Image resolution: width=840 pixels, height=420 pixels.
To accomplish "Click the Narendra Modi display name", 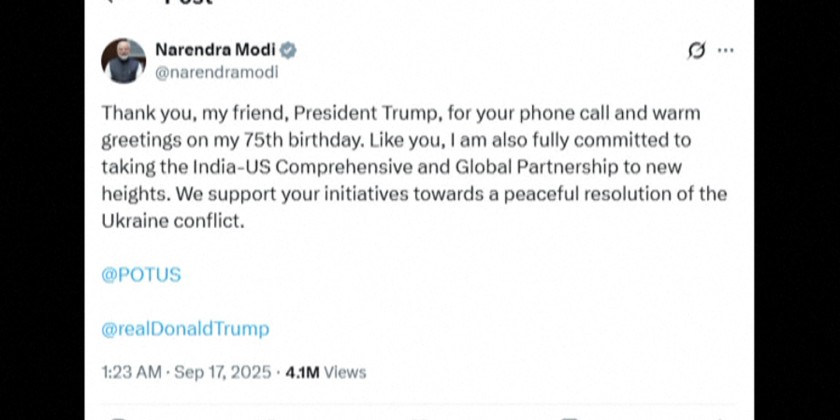I will click(x=214, y=50).
